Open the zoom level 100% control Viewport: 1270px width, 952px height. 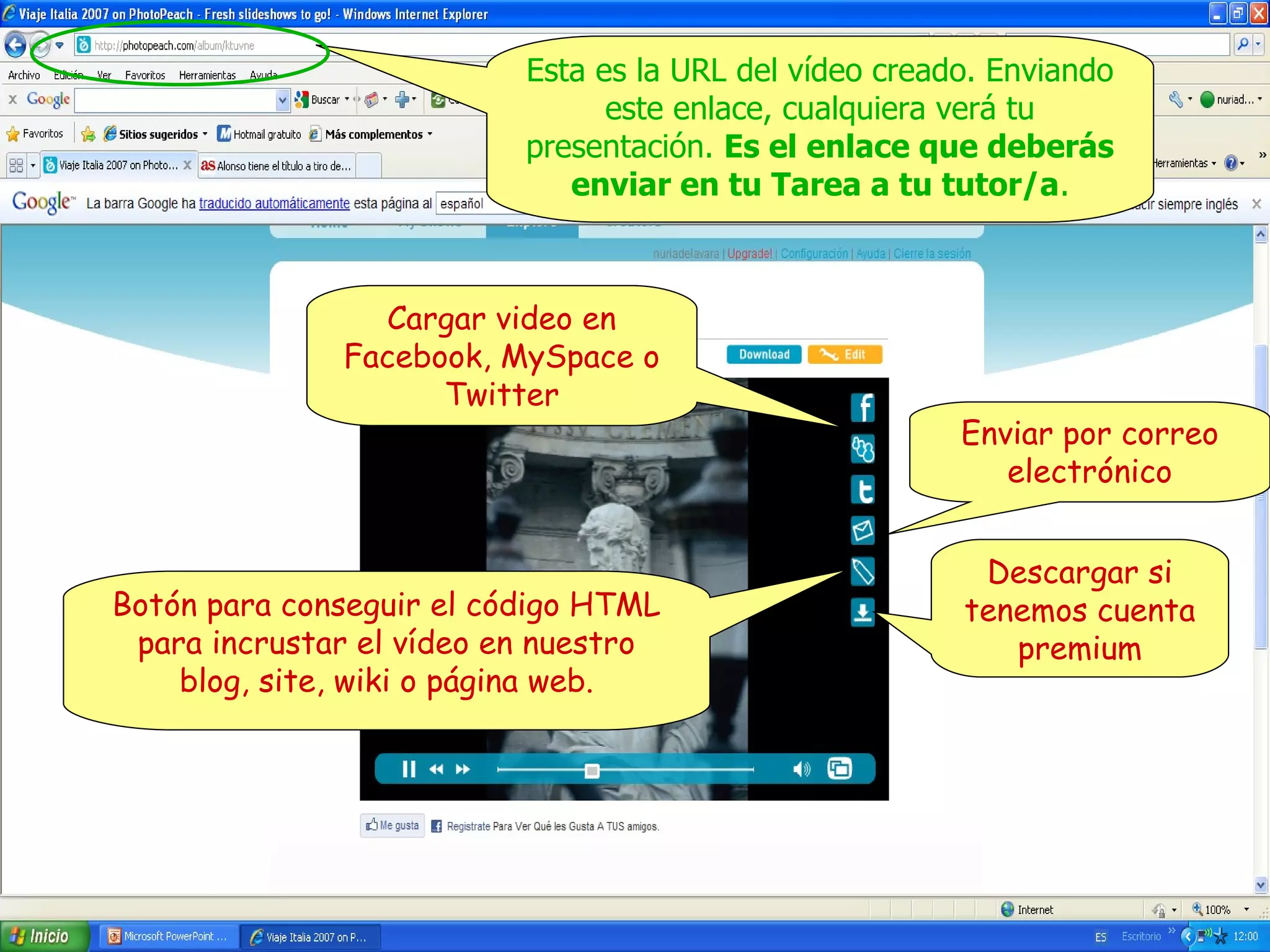(1220, 909)
